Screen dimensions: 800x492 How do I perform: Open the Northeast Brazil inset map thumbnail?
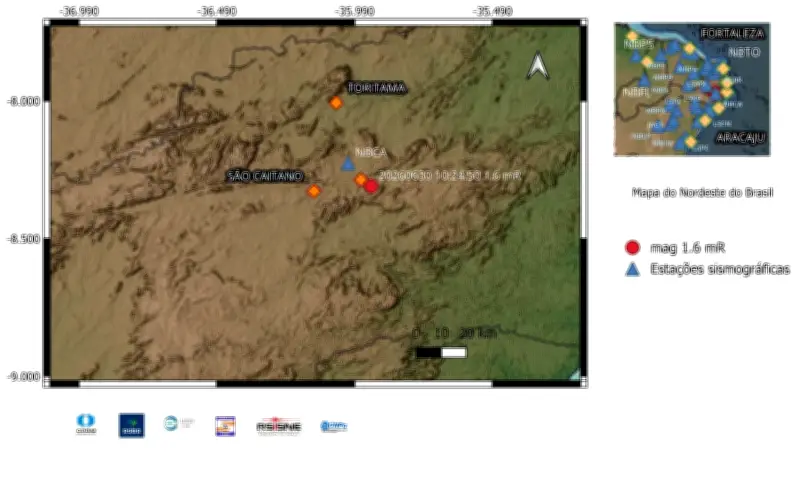tap(692, 89)
